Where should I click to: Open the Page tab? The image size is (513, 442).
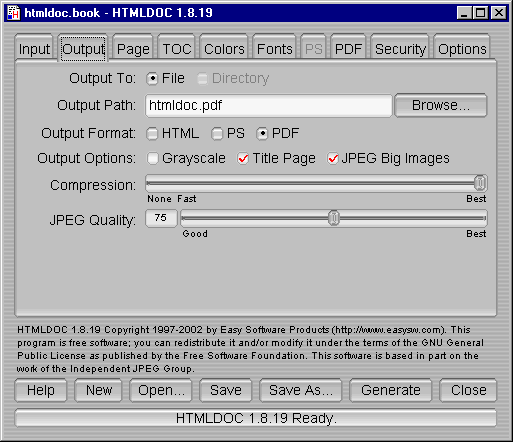133,49
